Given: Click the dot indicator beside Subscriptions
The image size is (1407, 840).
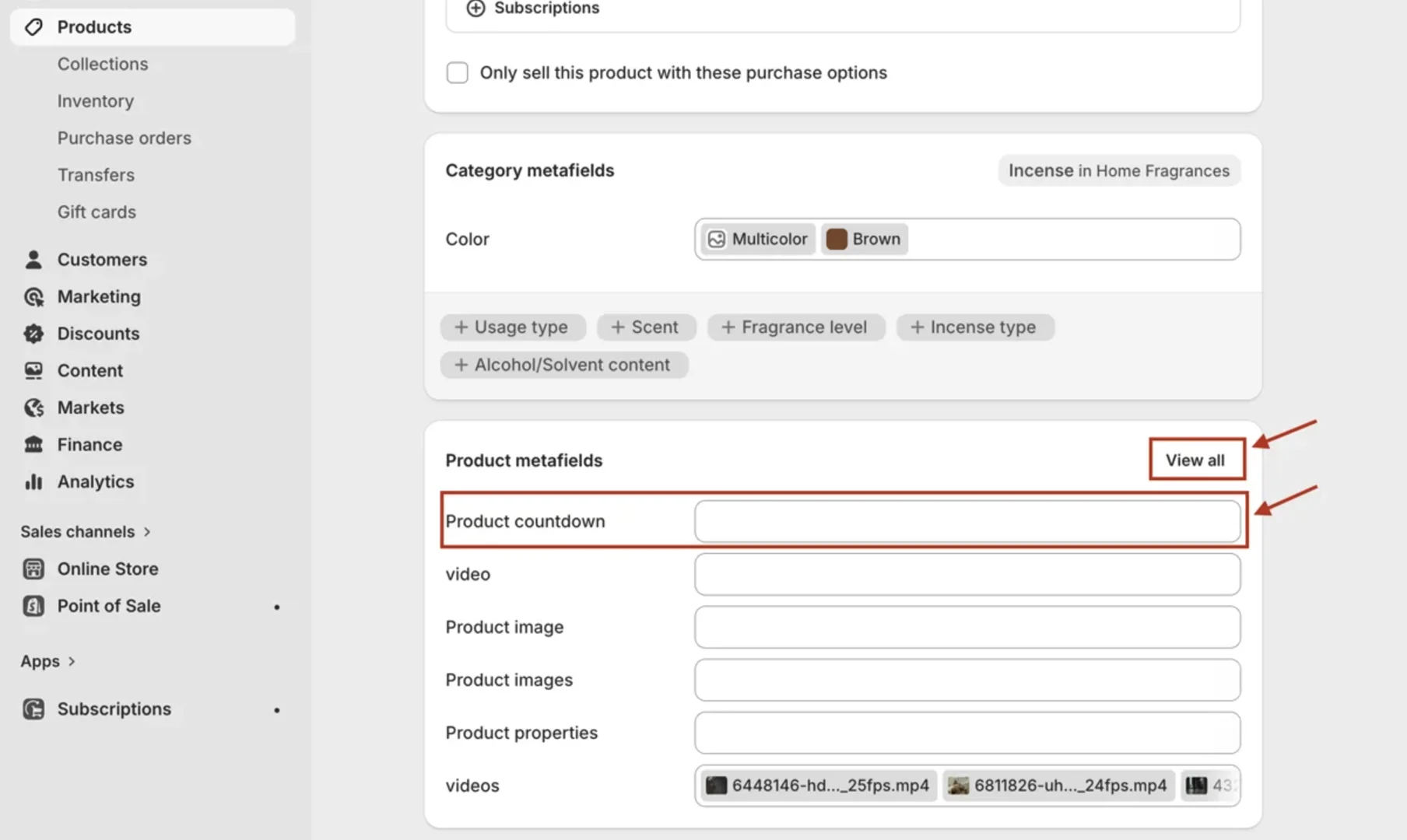Looking at the screenshot, I should coord(276,710).
